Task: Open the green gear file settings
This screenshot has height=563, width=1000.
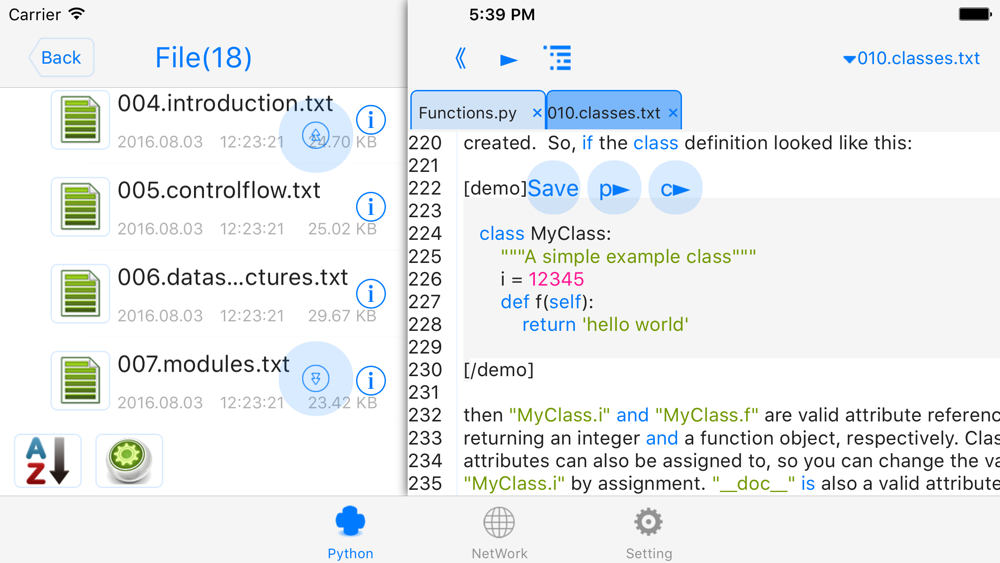Action: click(x=129, y=461)
